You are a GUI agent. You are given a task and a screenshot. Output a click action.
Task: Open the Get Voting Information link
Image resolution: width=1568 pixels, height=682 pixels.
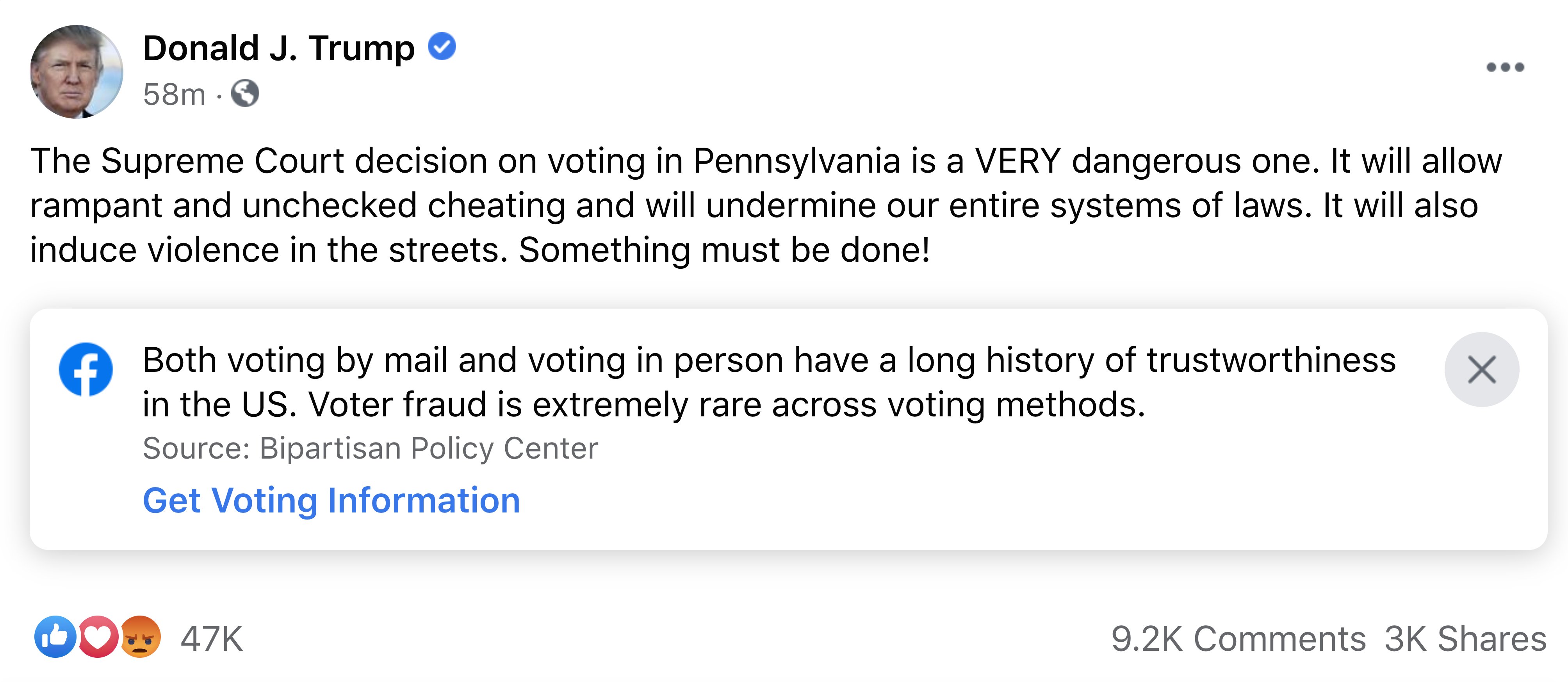[x=331, y=500]
